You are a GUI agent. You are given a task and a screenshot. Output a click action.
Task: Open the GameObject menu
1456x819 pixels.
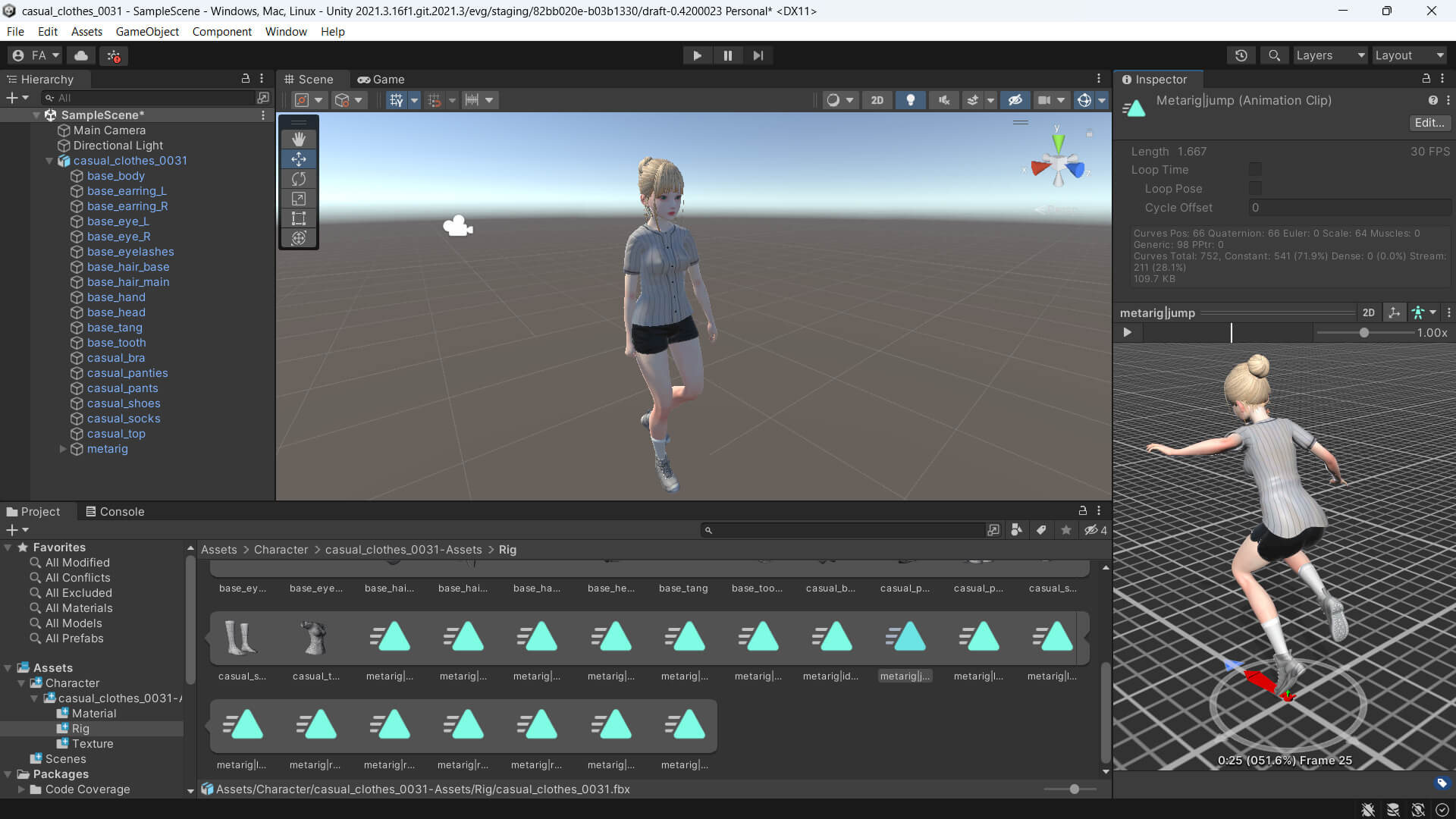click(147, 31)
